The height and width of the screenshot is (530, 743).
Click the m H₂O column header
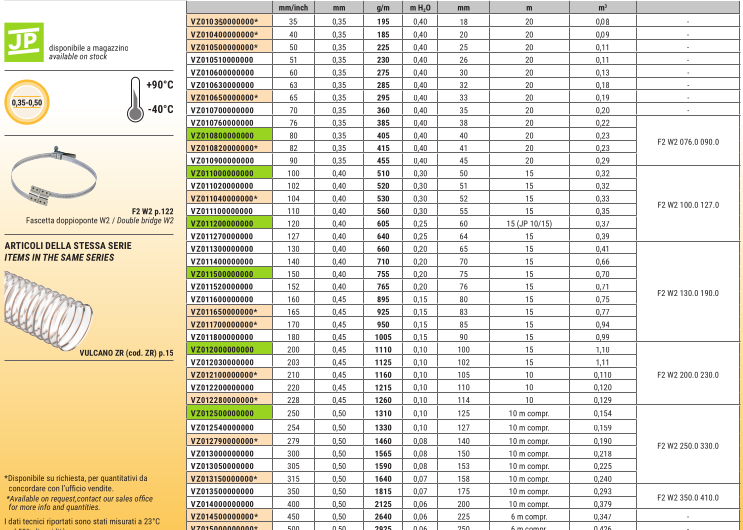tap(420, 7)
